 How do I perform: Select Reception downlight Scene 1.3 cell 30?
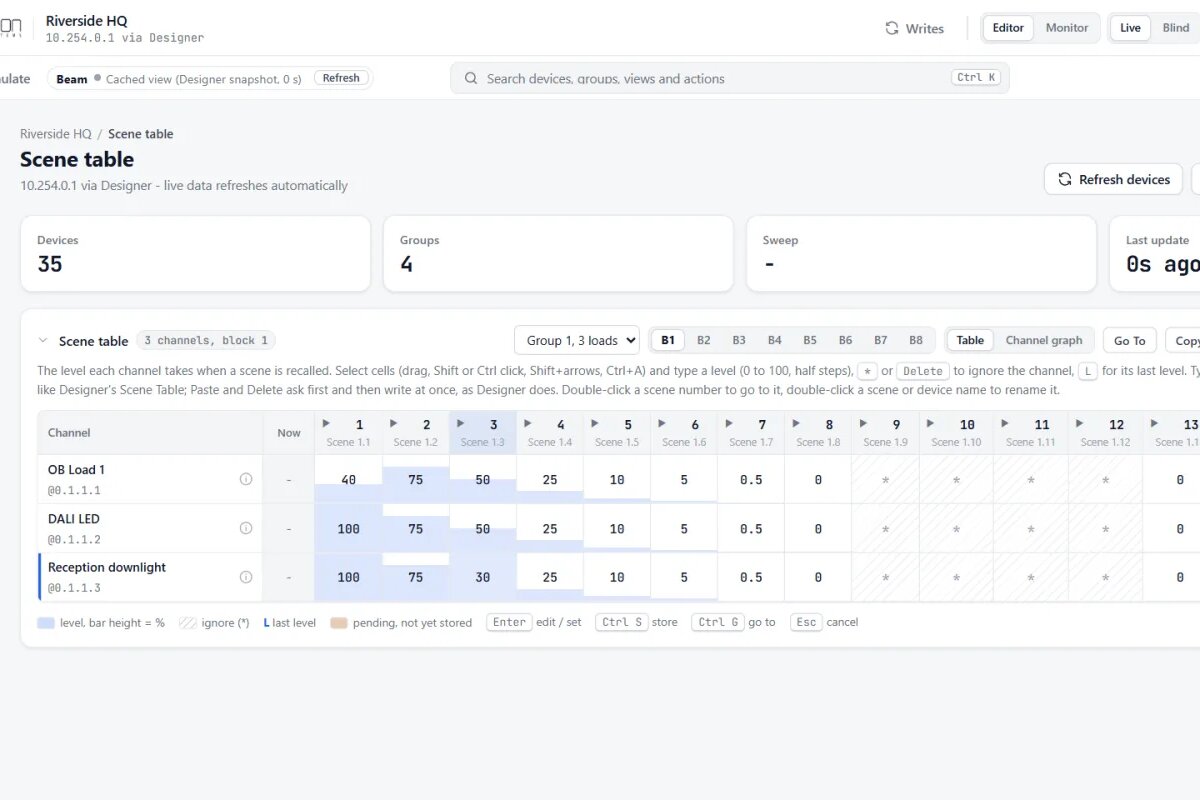[x=483, y=577]
